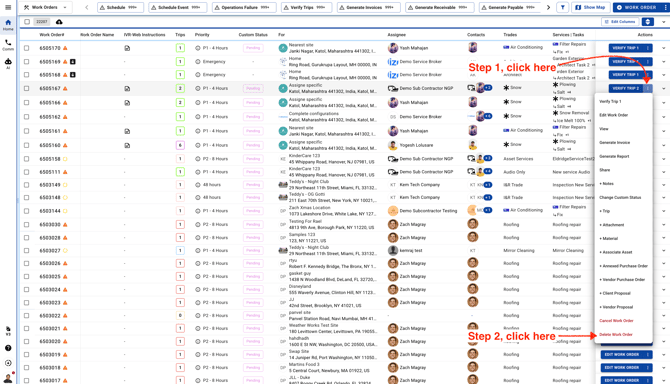Expand the 6503019 row chevron

[664, 355]
